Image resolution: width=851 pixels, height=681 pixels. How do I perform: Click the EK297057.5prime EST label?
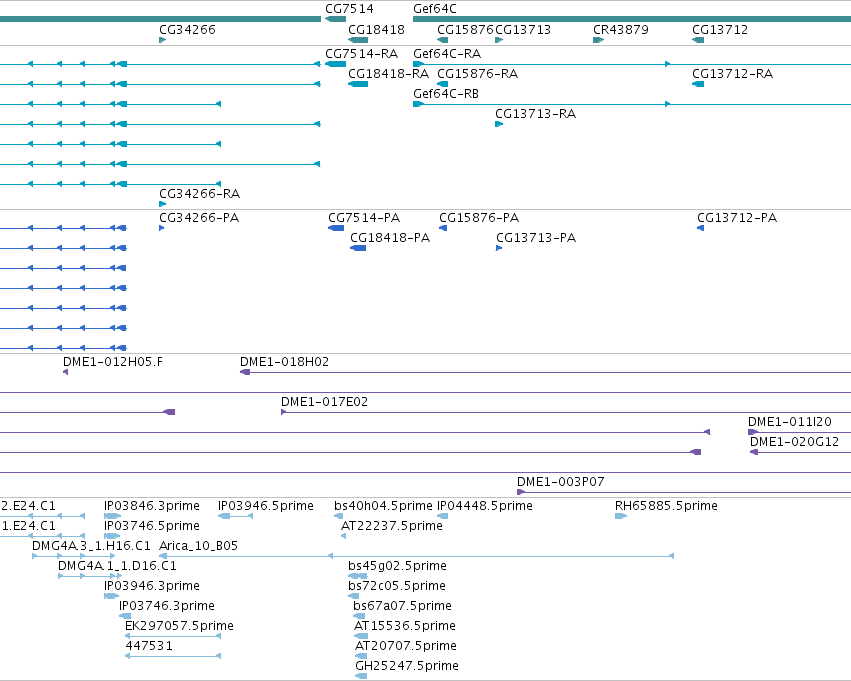click(180, 626)
